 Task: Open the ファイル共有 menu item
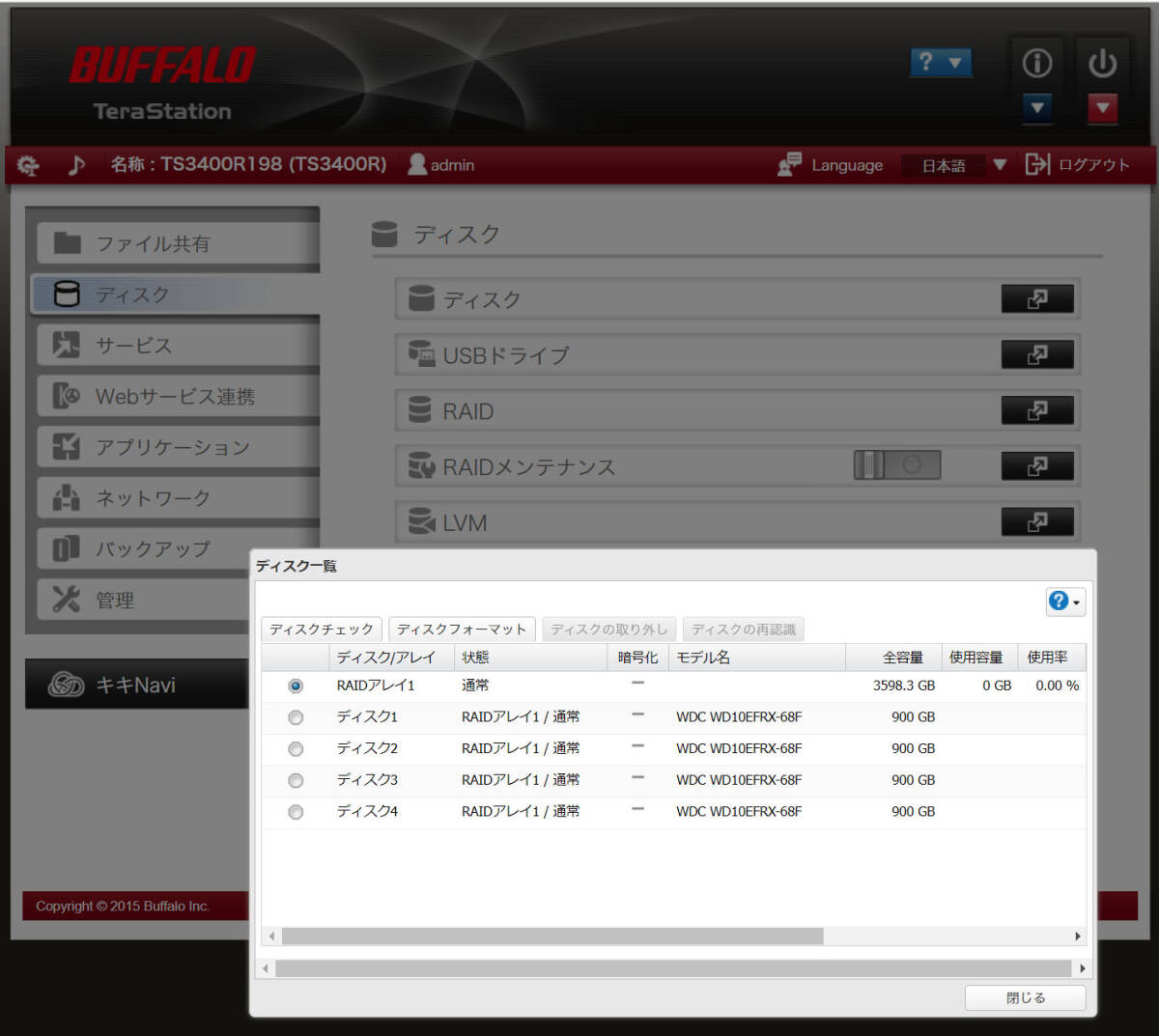[x=177, y=243]
